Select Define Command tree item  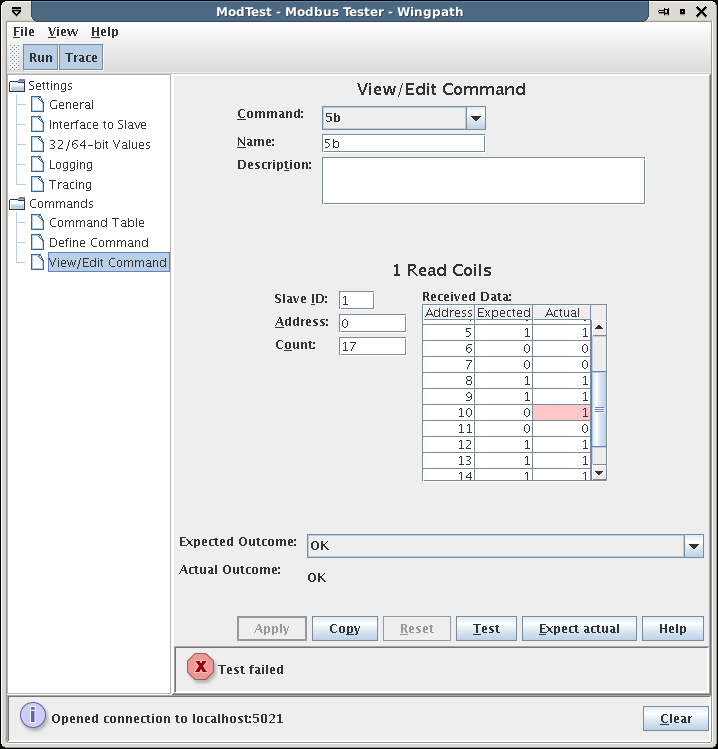(98, 243)
